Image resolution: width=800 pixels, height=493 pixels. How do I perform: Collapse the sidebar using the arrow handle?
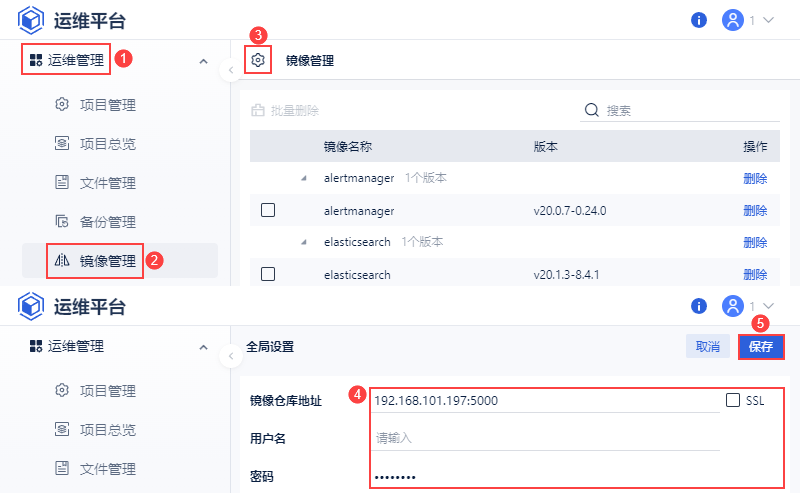point(231,70)
